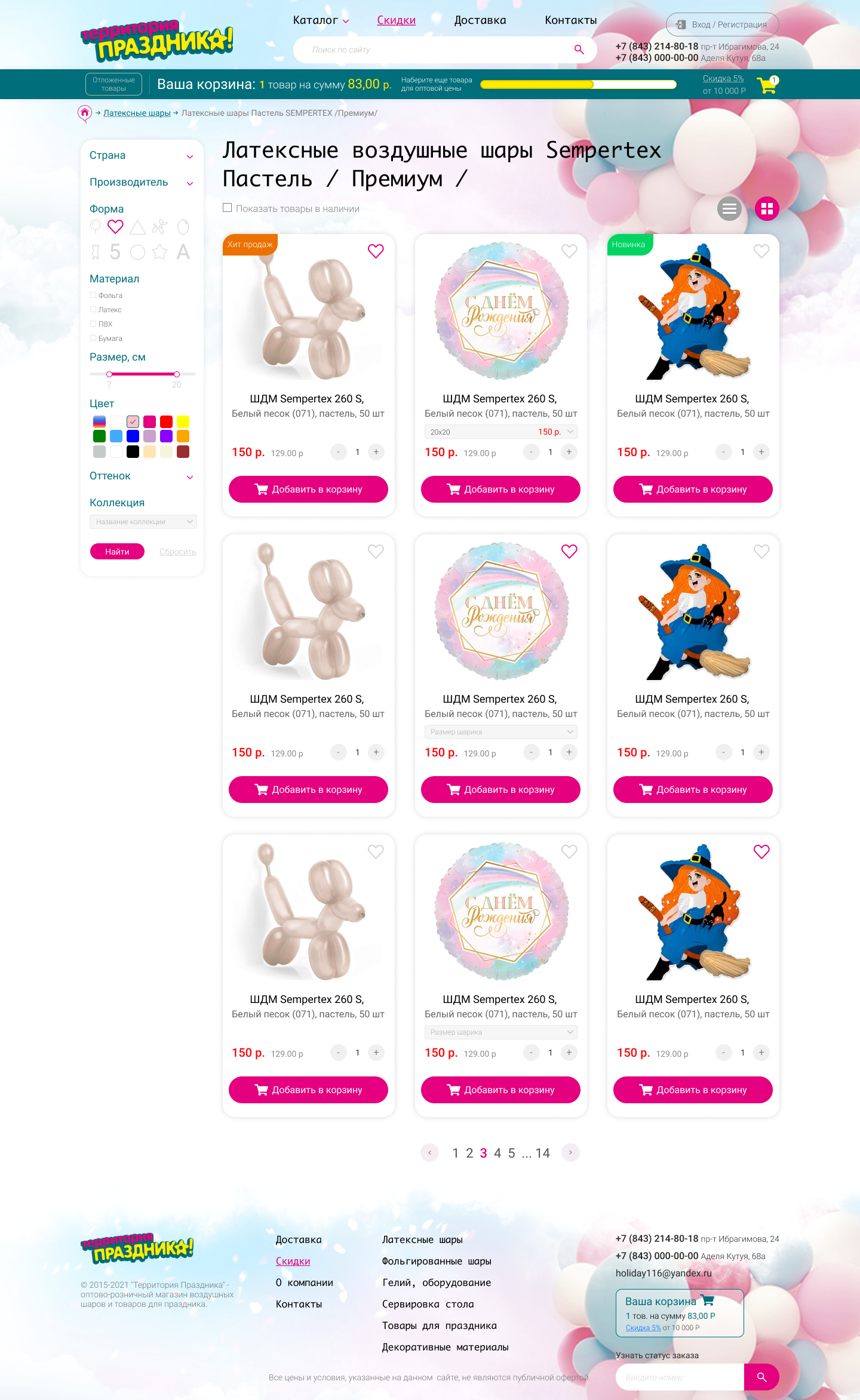Click the Сбросить filter link
Image resolution: width=860 pixels, height=1400 pixels.
coord(177,552)
